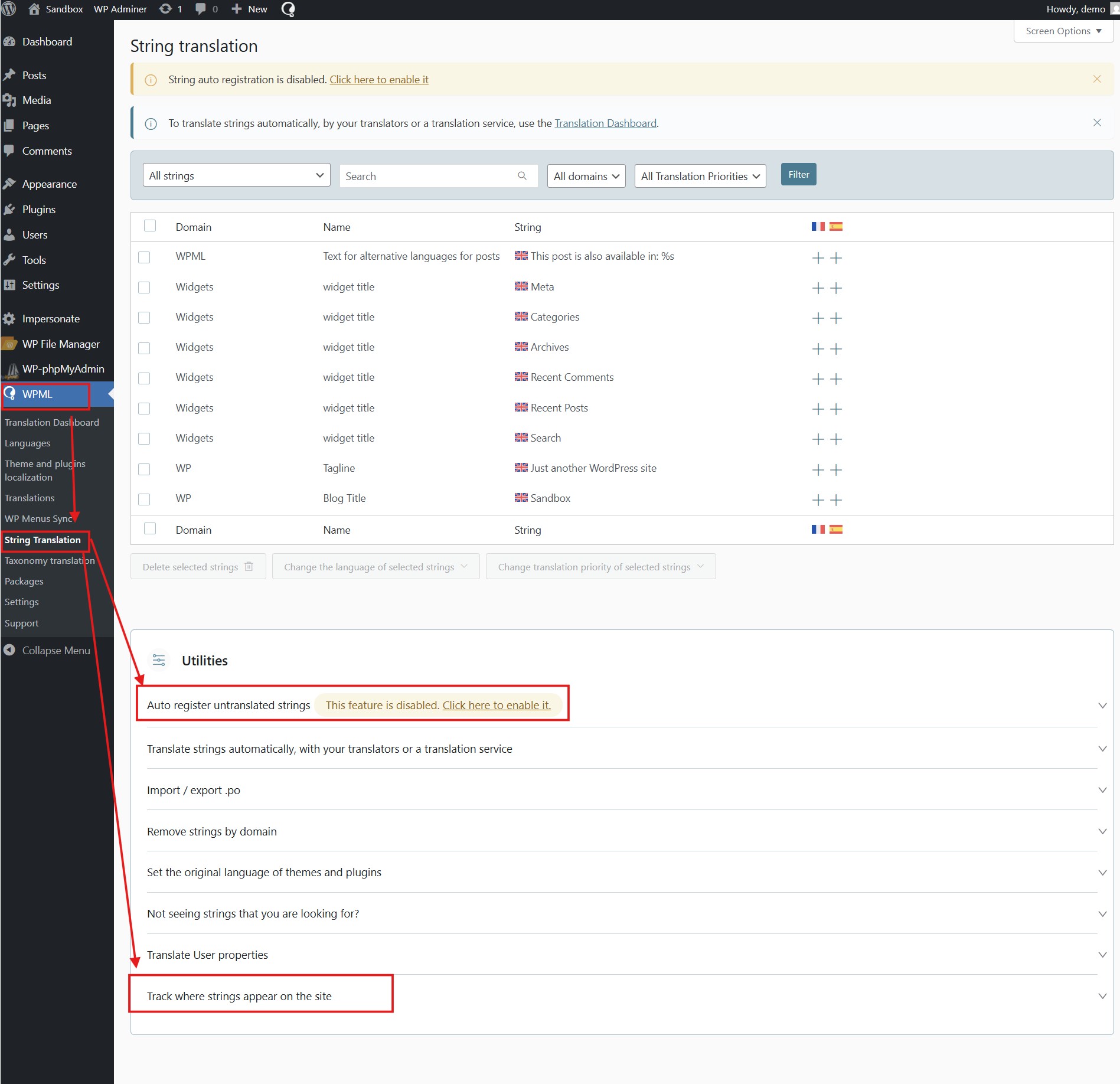Toggle the select-all checkbox in table footer
This screenshot has height=1084, width=1120.
click(x=150, y=528)
